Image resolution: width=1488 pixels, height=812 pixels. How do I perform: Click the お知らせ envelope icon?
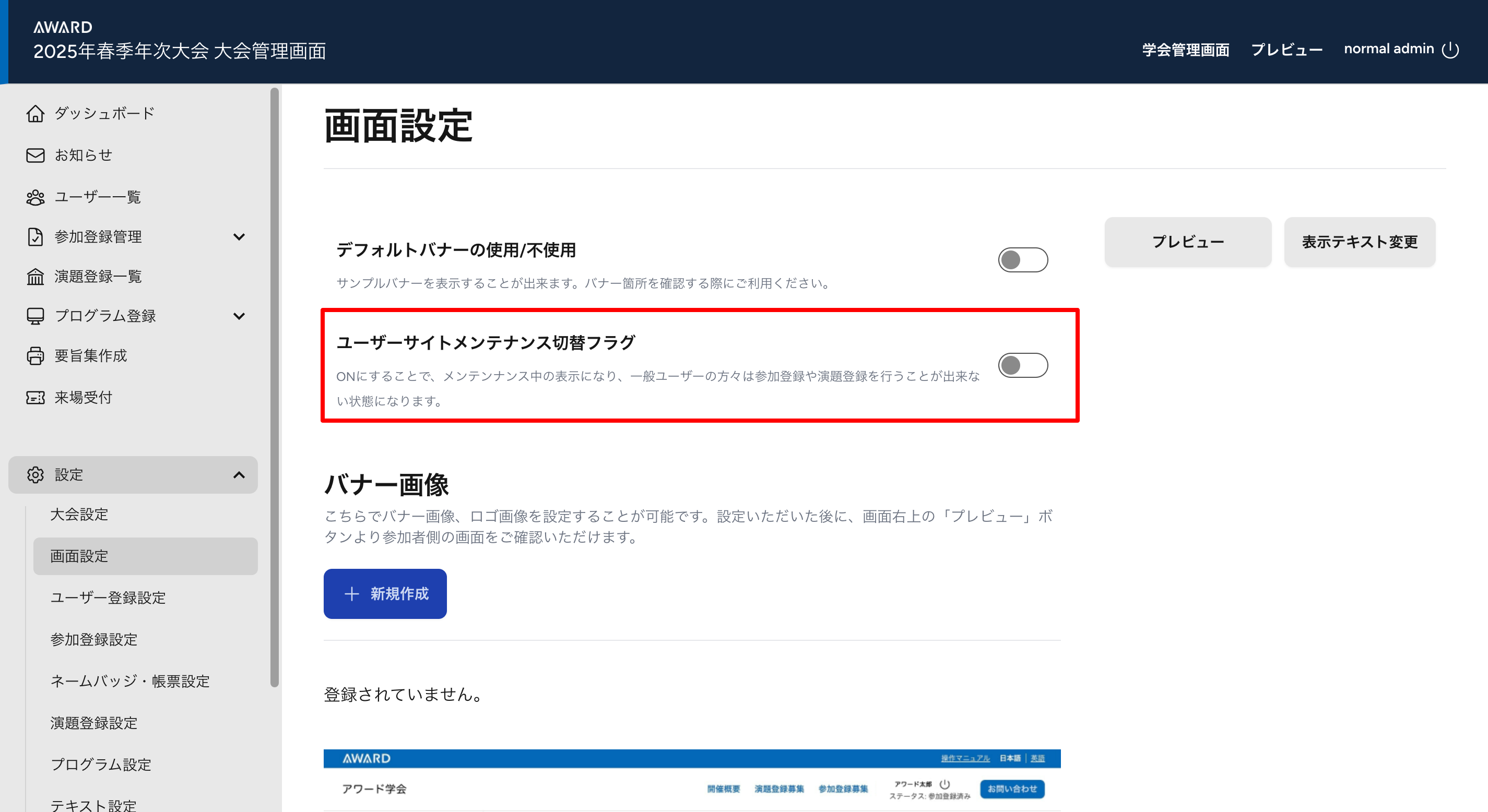click(35, 156)
